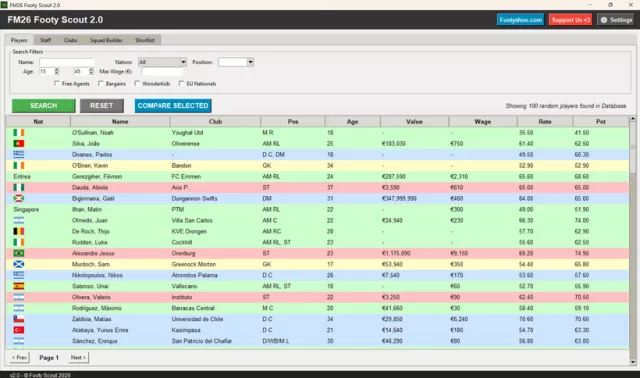
Task: Sort by the Value column header
Action: point(414,122)
